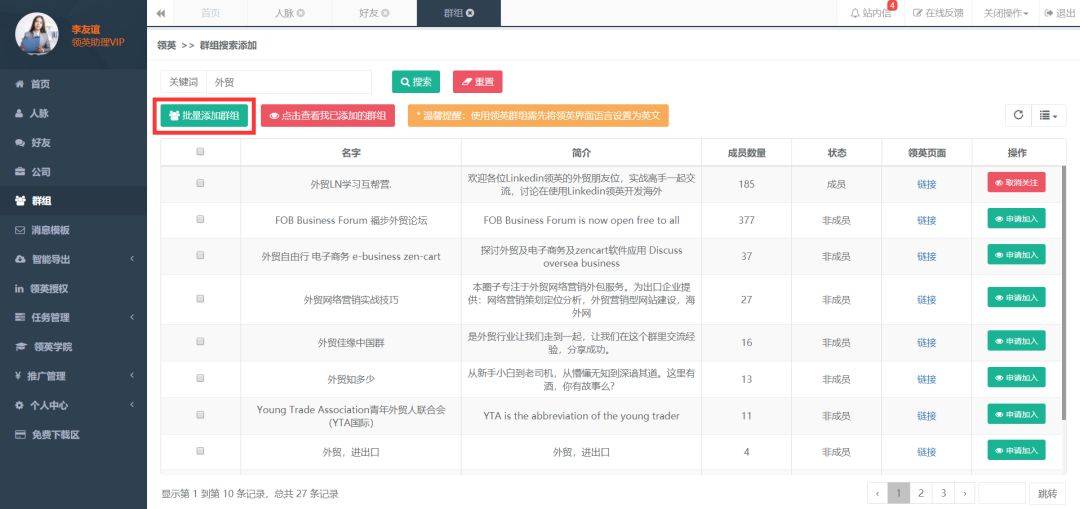Click 点击查看我已添加的群组 button
This screenshot has height=509, width=1080.
[x=328, y=116]
